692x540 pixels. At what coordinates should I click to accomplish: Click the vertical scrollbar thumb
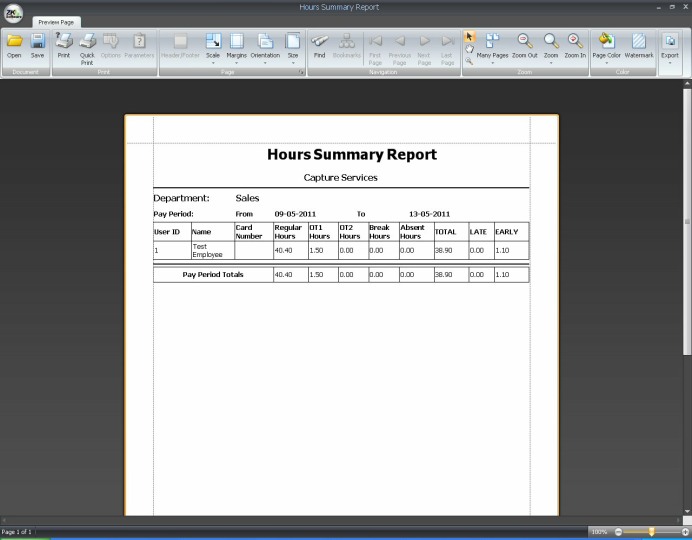[x=687, y=221]
